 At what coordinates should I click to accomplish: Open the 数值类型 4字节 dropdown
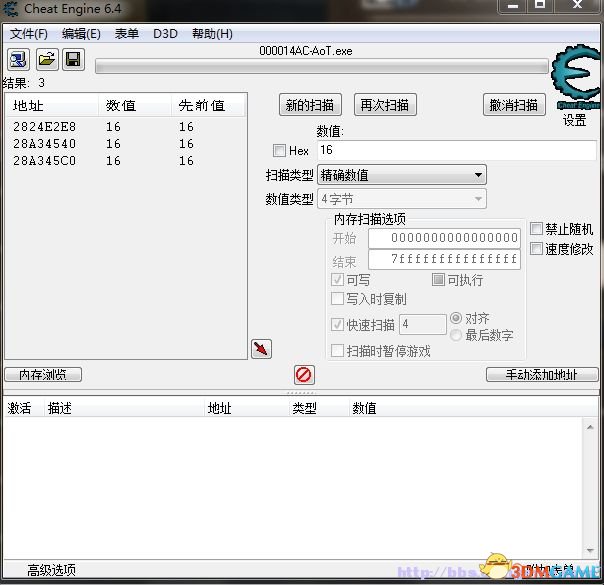(402, 199)
